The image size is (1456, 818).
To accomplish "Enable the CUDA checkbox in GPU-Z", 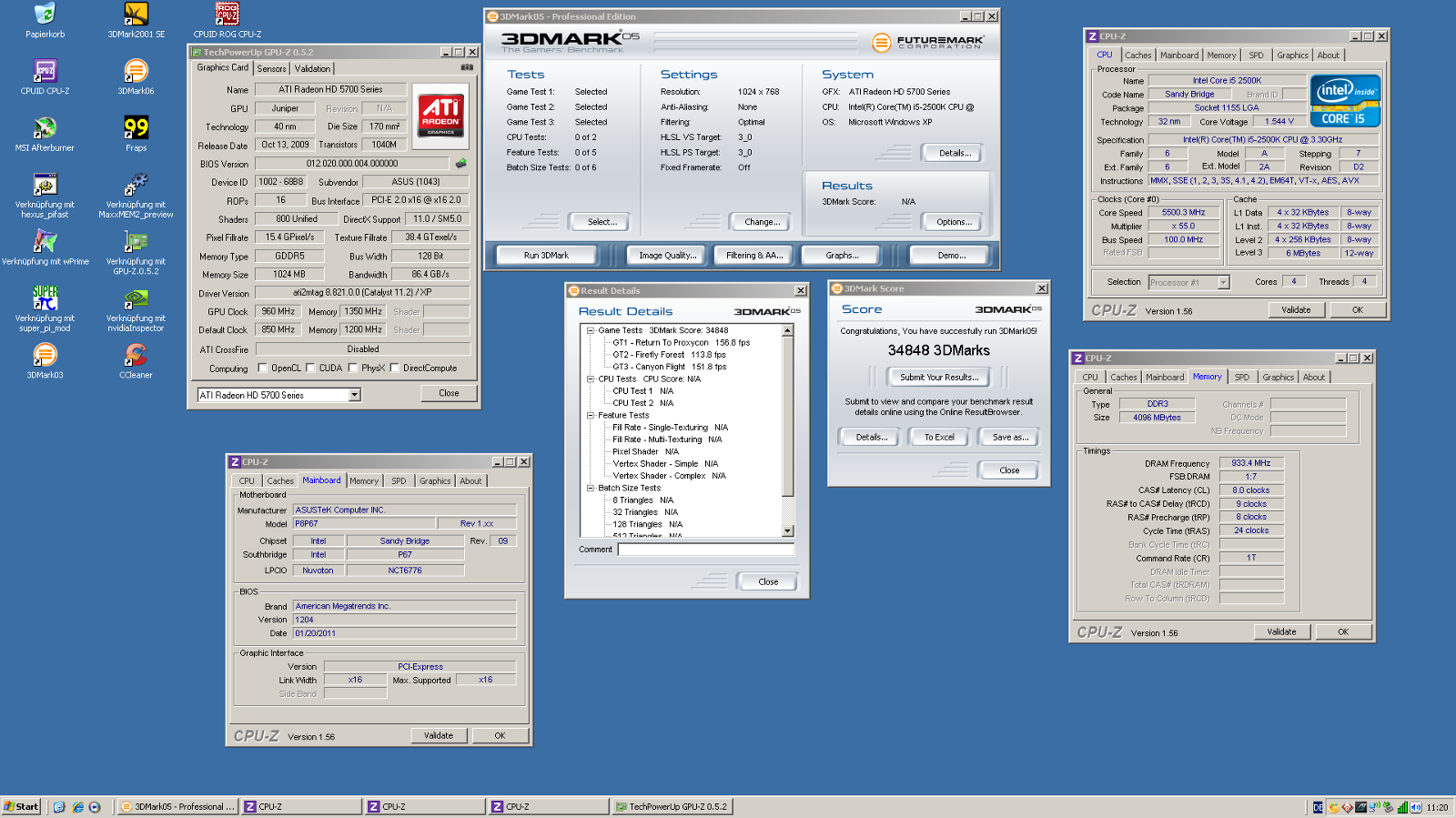I will coord(310,369).
